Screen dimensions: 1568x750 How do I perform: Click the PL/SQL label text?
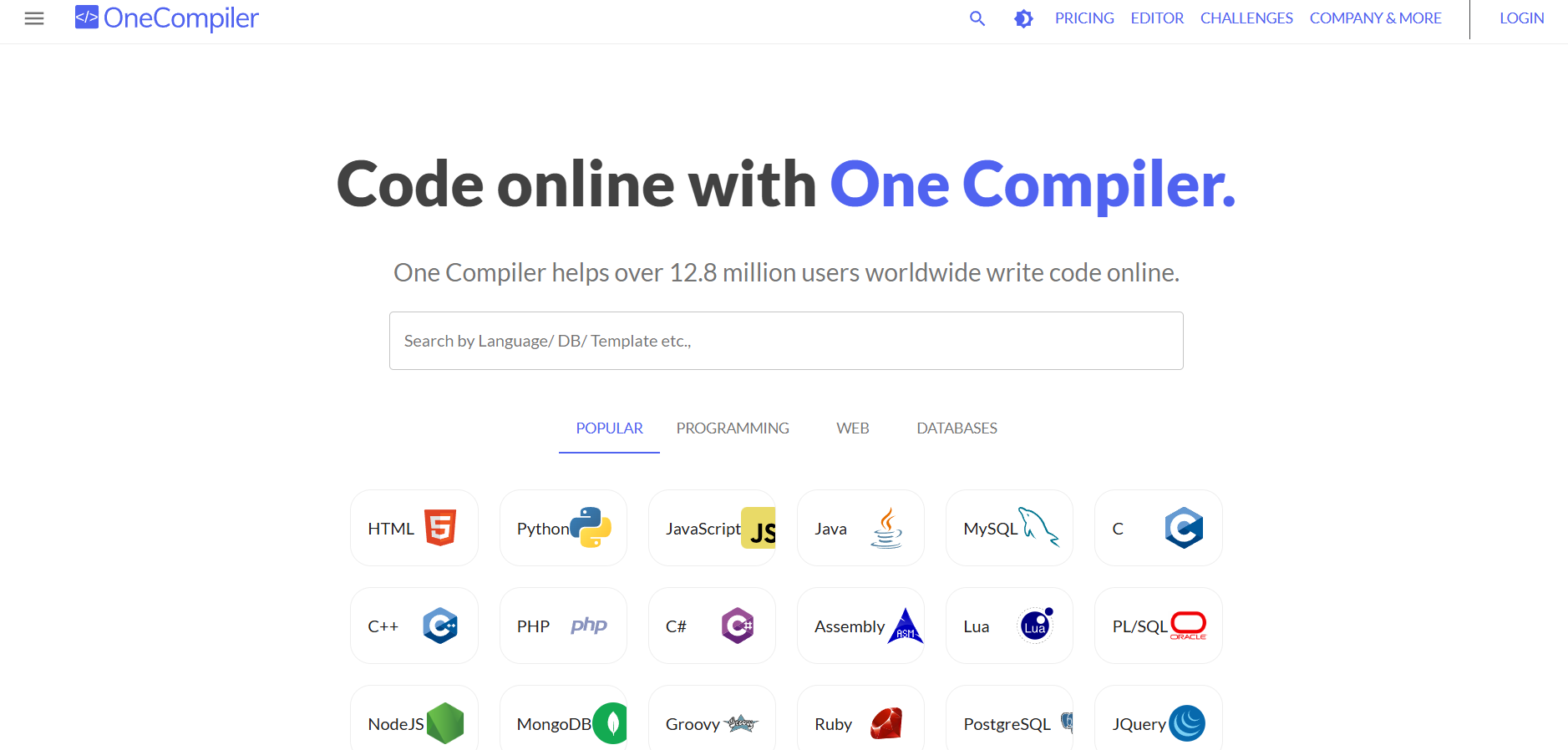click(1140, 626)
